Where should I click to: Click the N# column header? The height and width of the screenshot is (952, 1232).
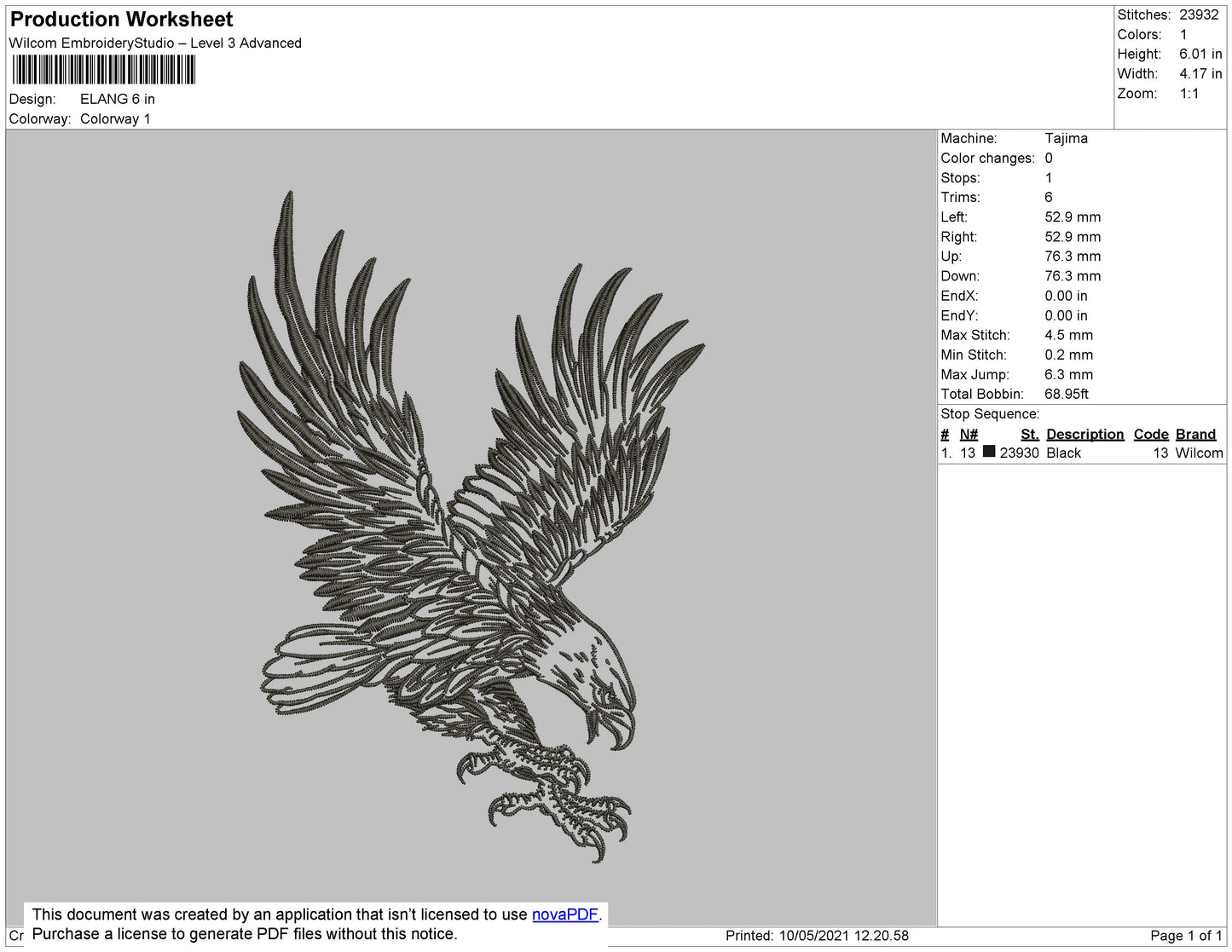pos(969,434)
